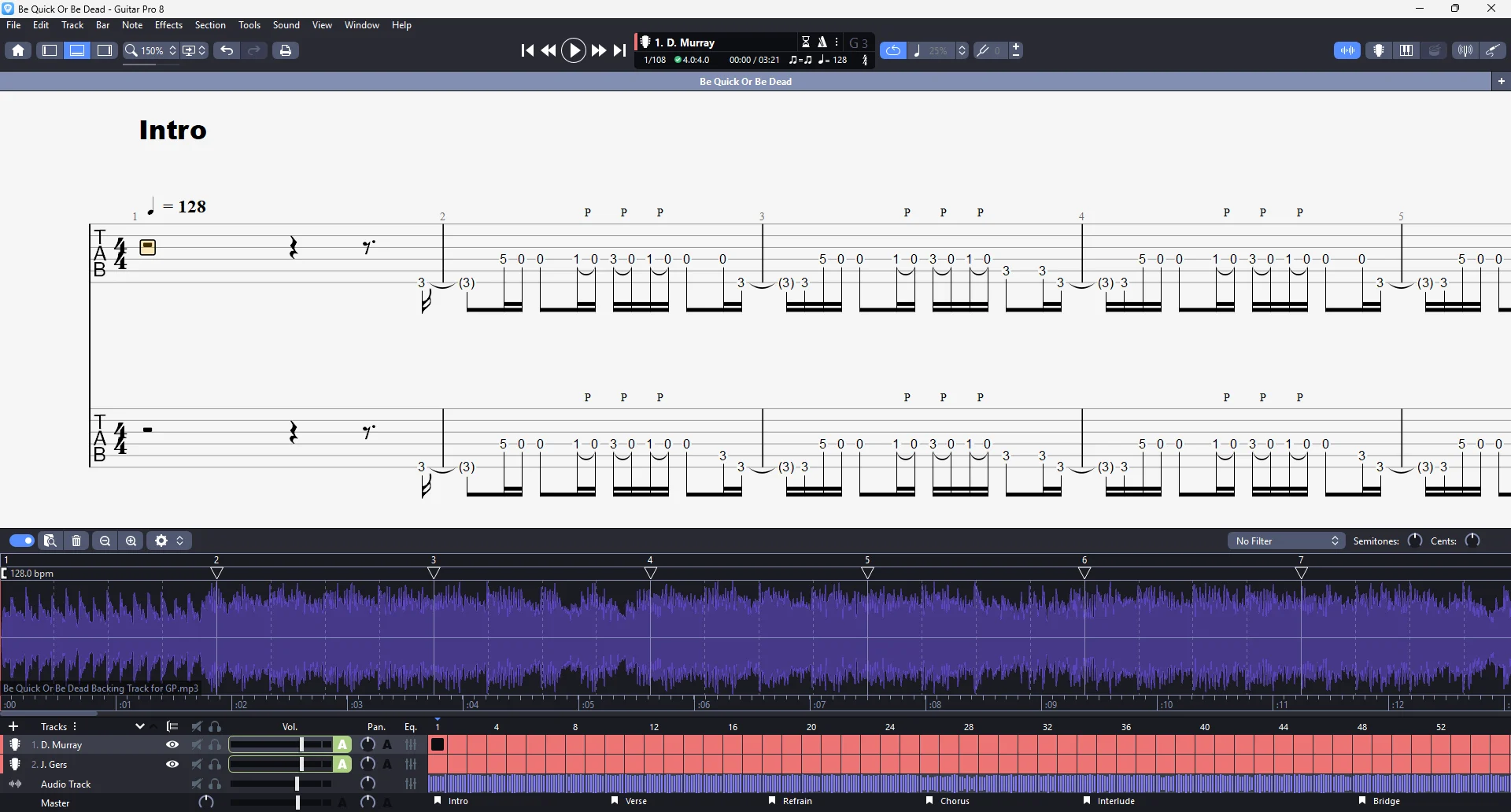The image size is (1511, 812).
Task: Jump to the Chorus section marker
Action: [x=948, y=801]
